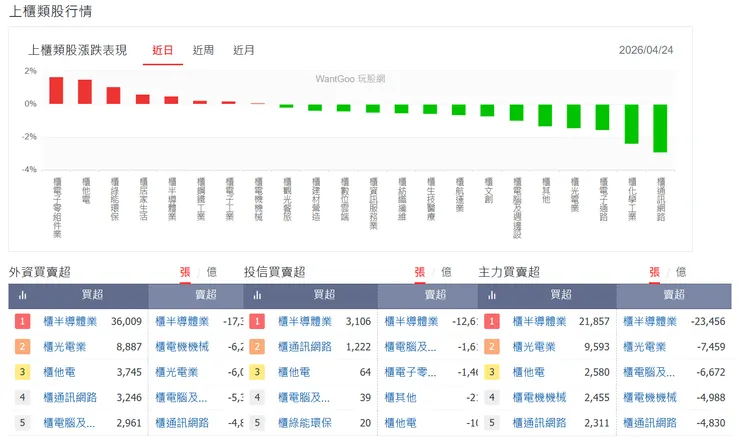
Task: Switch 投信買賣超 unit to 張
Action: [x=420, y=272]
